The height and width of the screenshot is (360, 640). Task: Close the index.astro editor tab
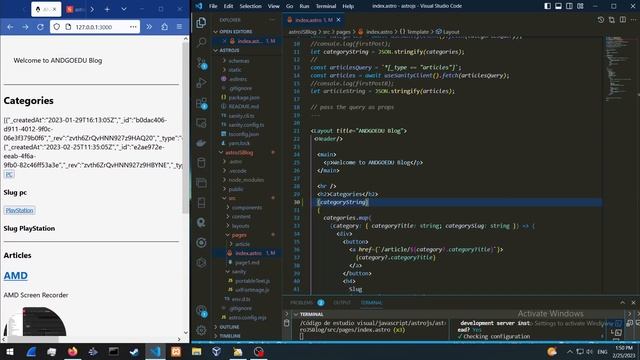tap(338, 20)
